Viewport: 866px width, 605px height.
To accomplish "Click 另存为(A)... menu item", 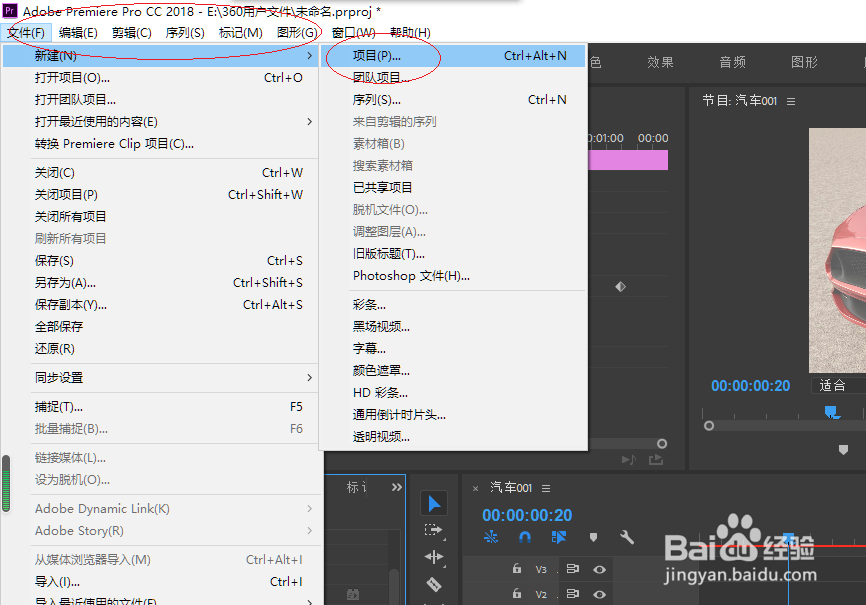I will tap(161, 283).
